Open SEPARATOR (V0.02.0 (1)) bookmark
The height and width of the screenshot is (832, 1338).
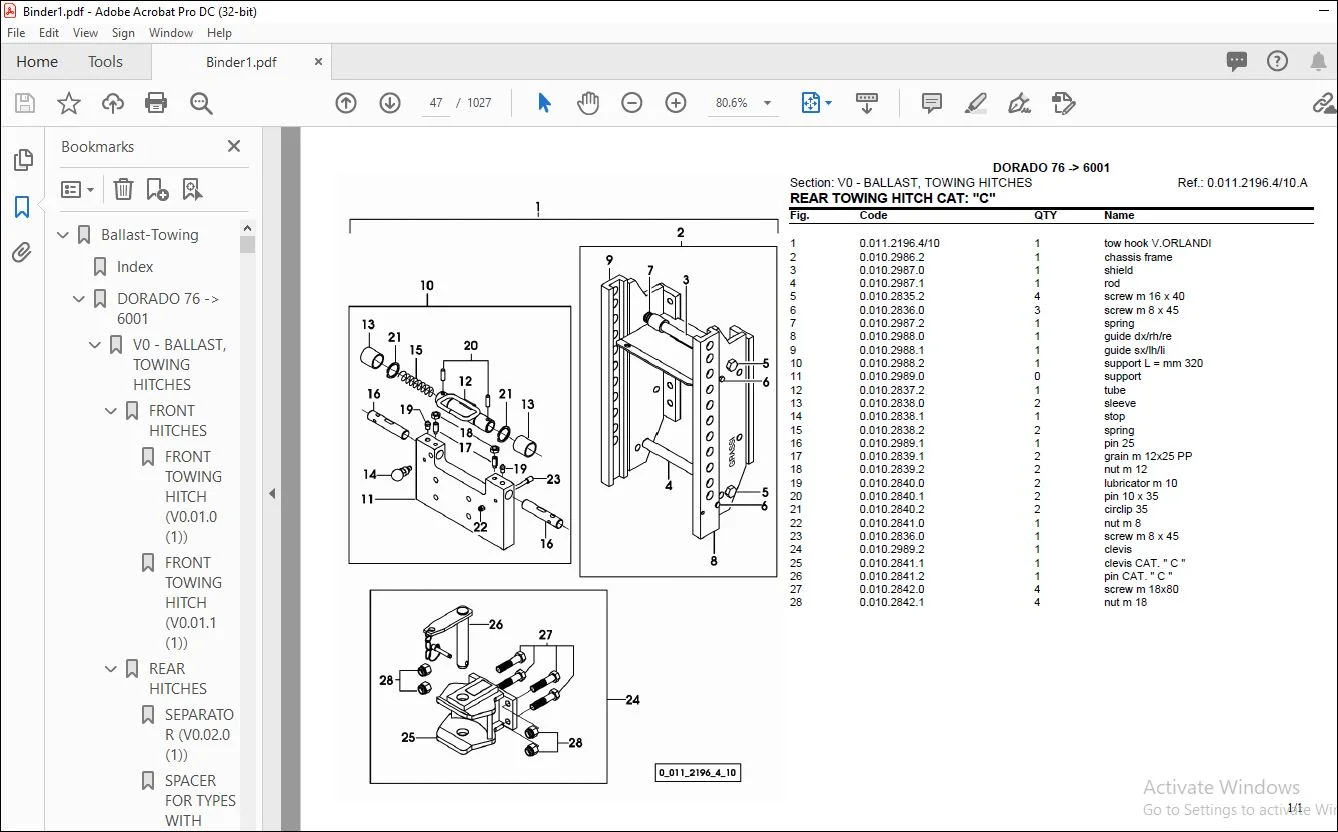coord(199,735)
